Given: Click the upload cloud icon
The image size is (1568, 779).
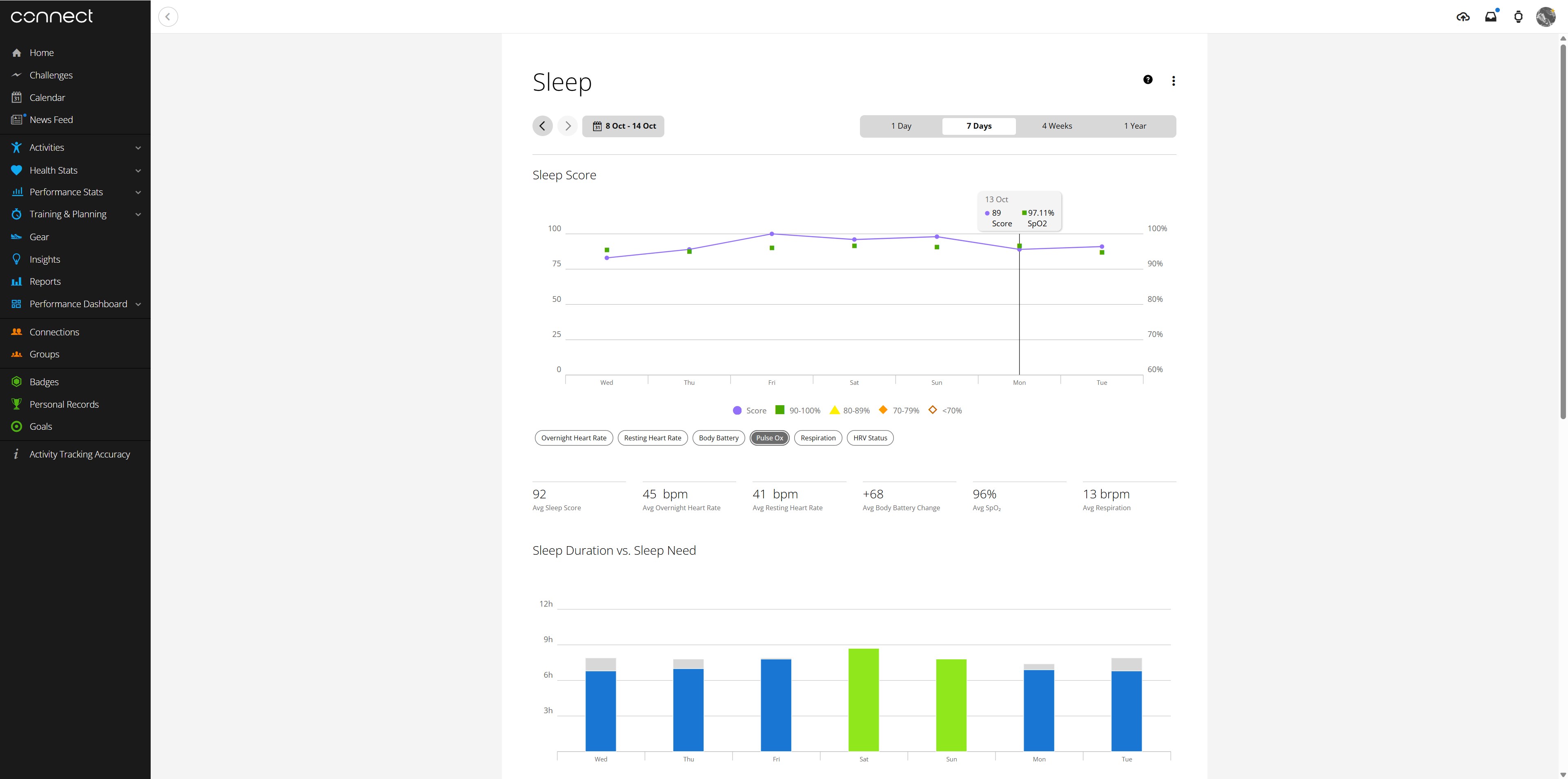Looking at the screenshot, I should (x=1463, y=17).
